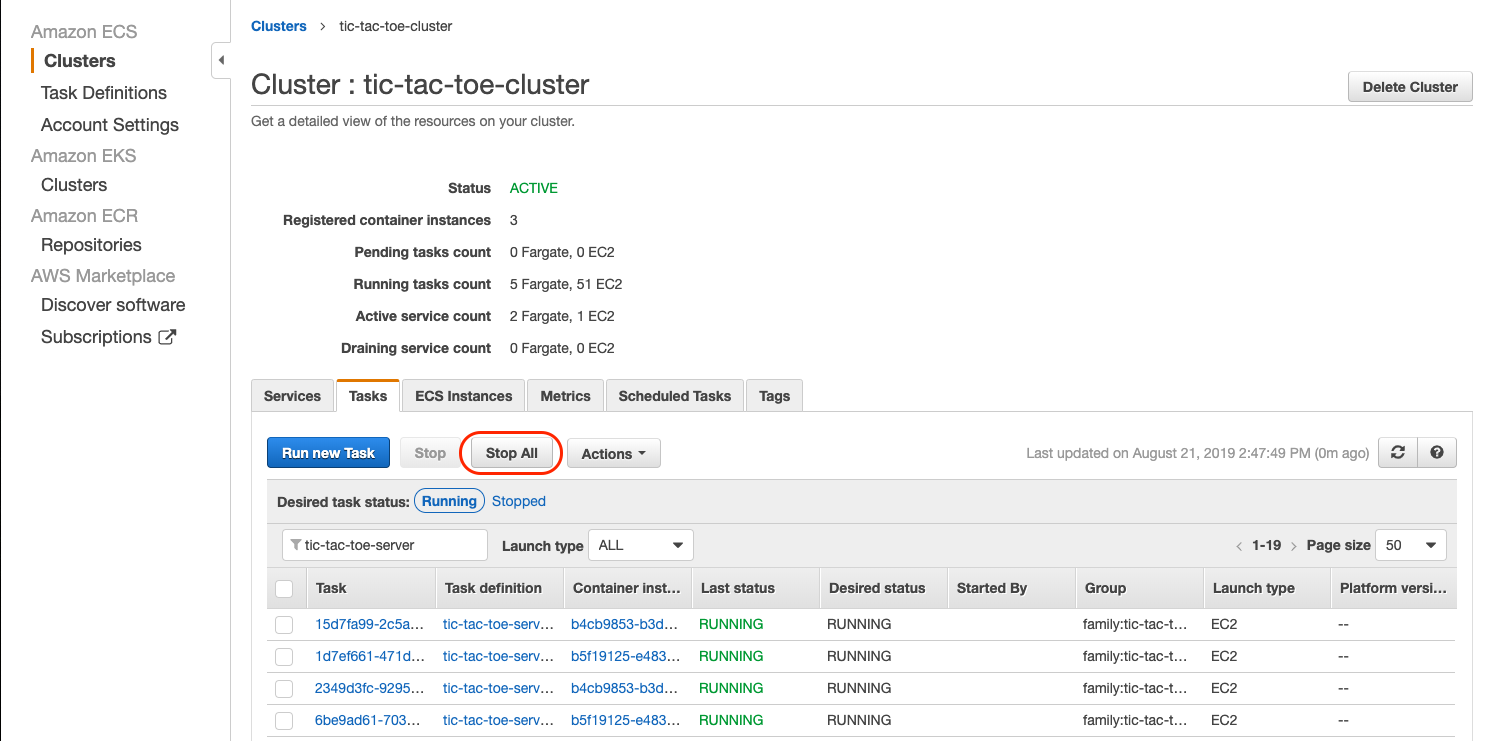Sort by Platform version column header
1490x741 pixels.
coord(1394,588)
